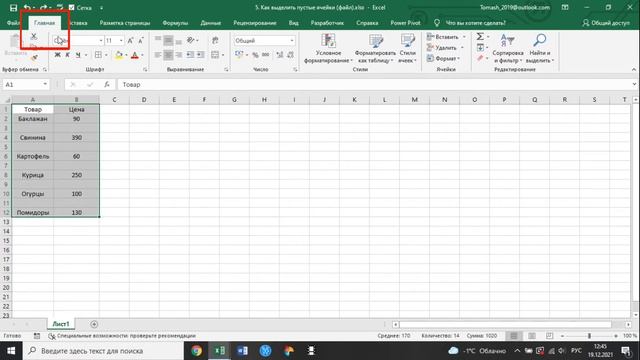Open the Формат cells dropdown

tap(443, 58)
